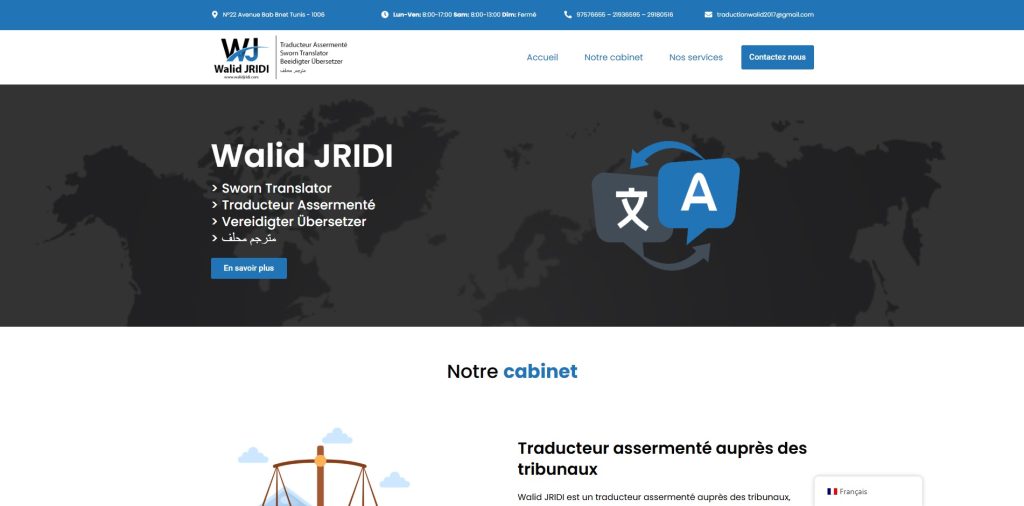This screenshot has height=506, width=1024.
Task: Click the Walid JRIDI hero title
Action: click(302, 157)
